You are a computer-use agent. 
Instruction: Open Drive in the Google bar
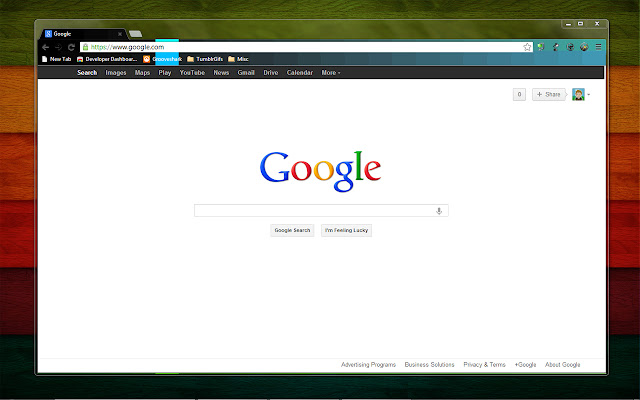coord(271,73)
